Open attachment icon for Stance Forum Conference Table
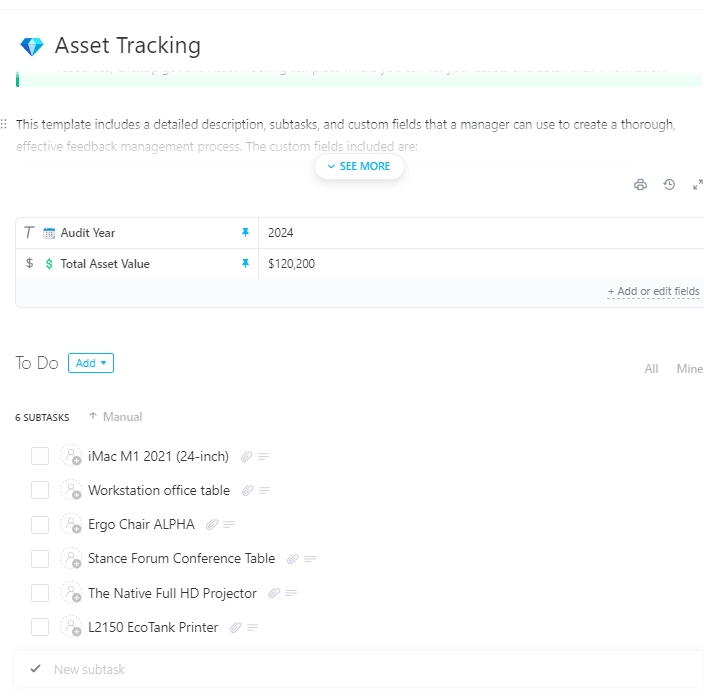 (292, 559)
